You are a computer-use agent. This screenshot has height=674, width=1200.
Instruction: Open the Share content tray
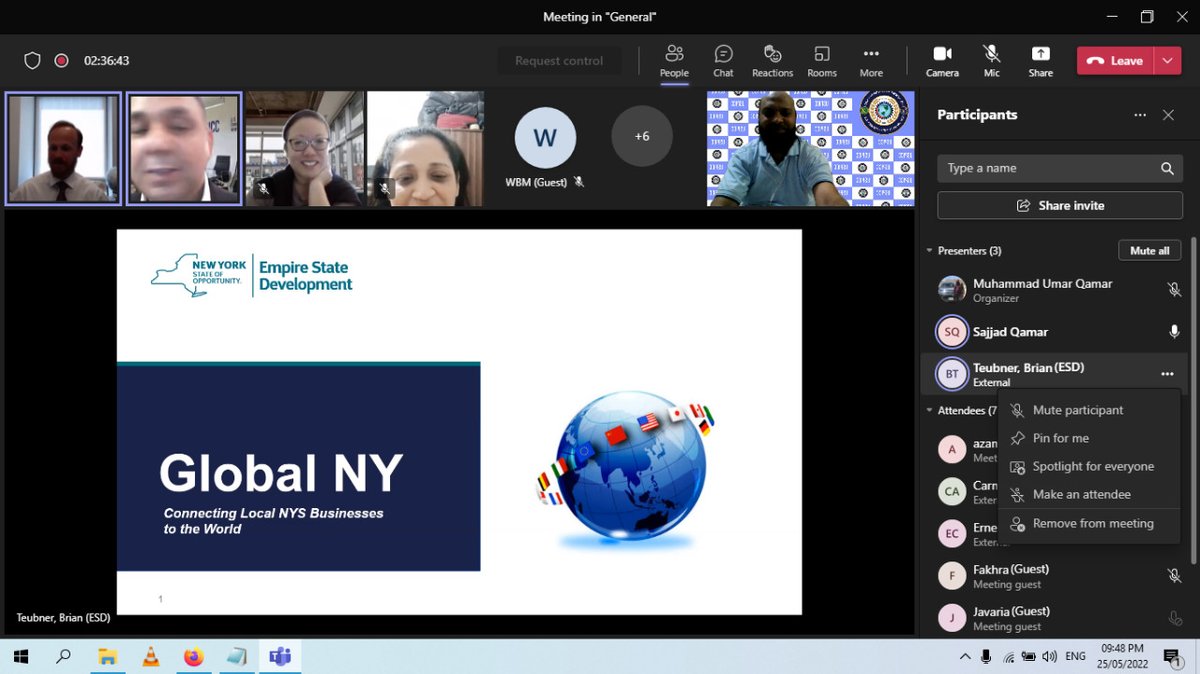click(x=1040, y=60)
